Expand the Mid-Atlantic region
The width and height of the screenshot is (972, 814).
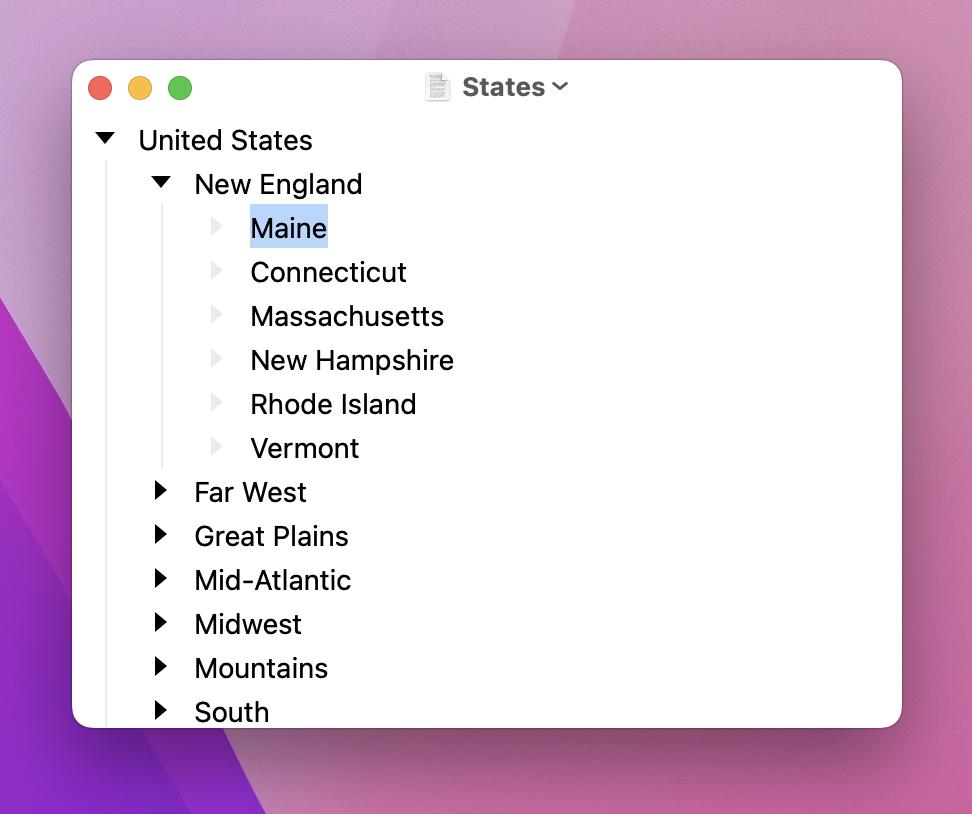click(x=161, y=578)
